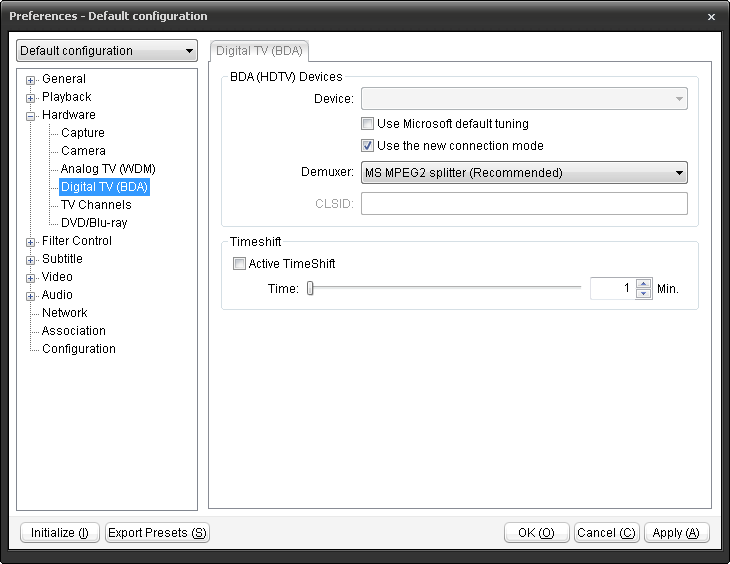
Task: Expand the Playback tree node
Action: tap(30, 98)
